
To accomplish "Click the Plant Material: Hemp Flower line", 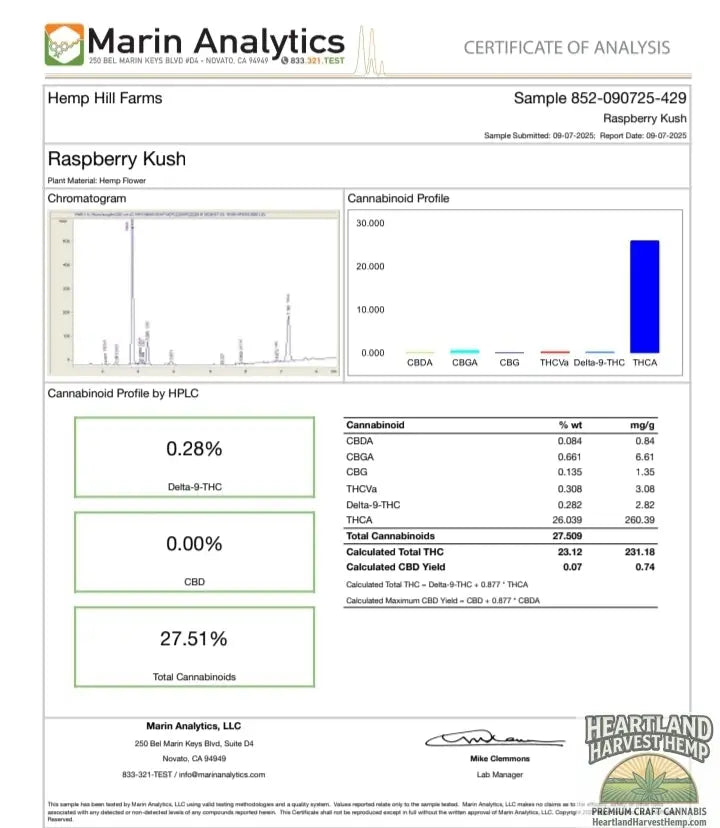I will click(97, 181).
